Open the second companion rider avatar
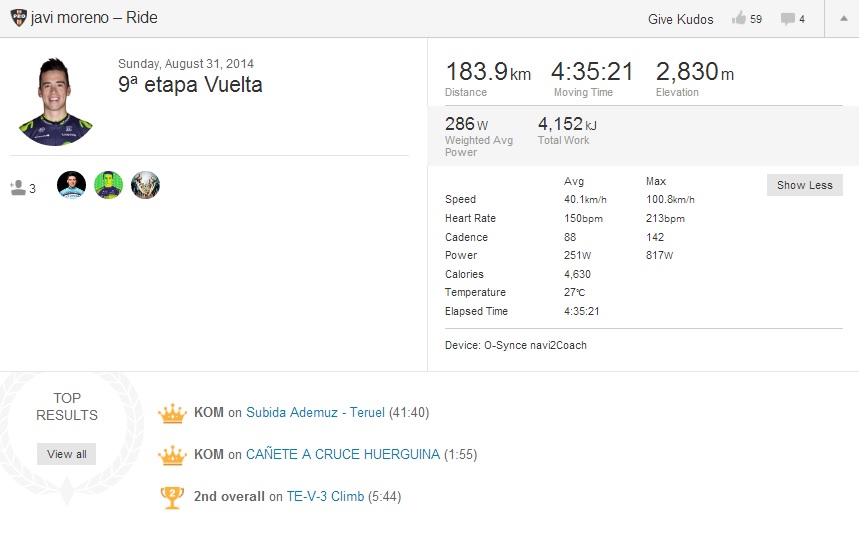Viewport: 859px width, 541px height. point(108,185)
